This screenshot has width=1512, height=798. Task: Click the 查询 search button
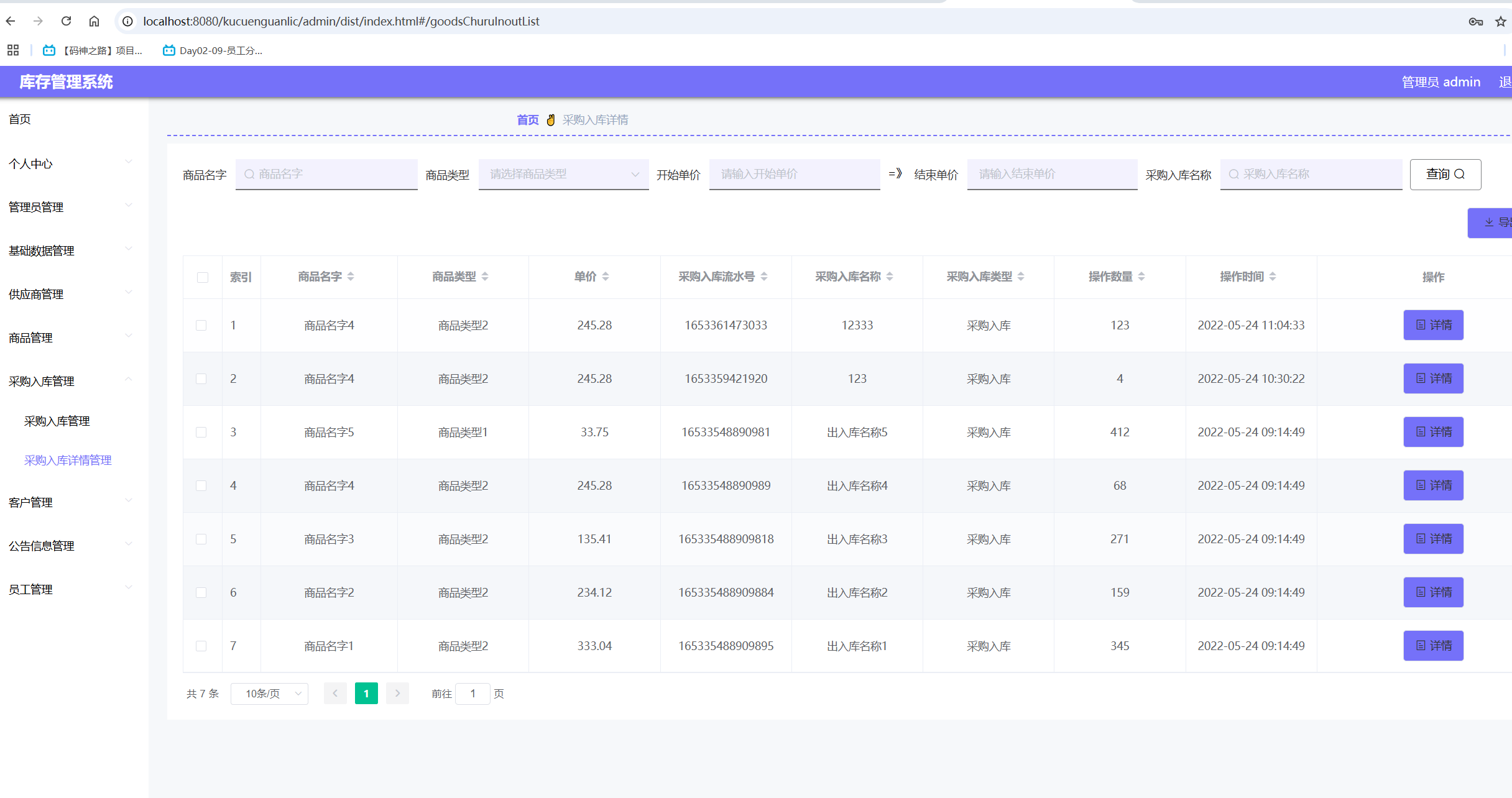point(1445,174)
